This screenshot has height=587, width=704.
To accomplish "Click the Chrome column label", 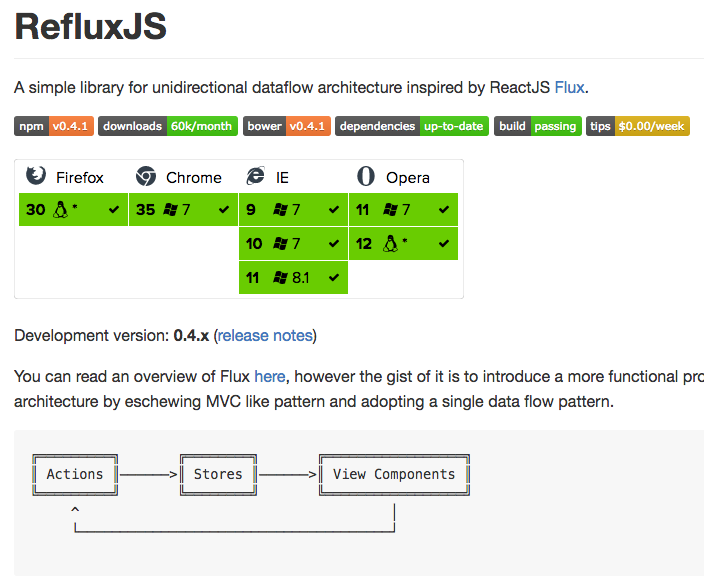I will pos(194,178).
